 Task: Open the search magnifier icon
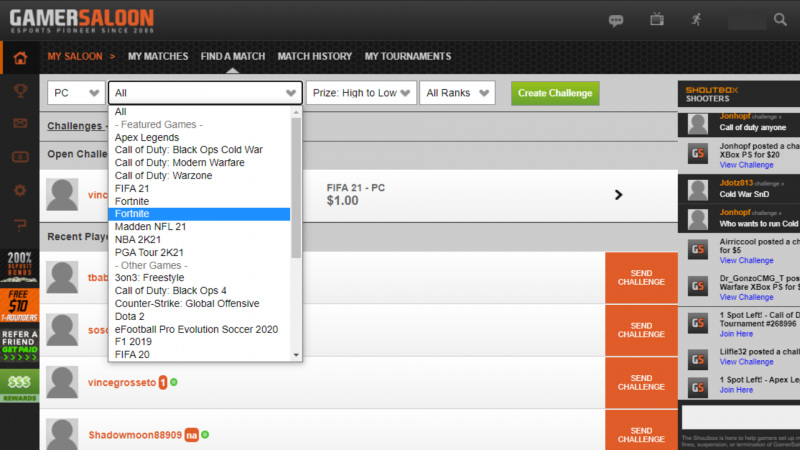pos(780,20)
